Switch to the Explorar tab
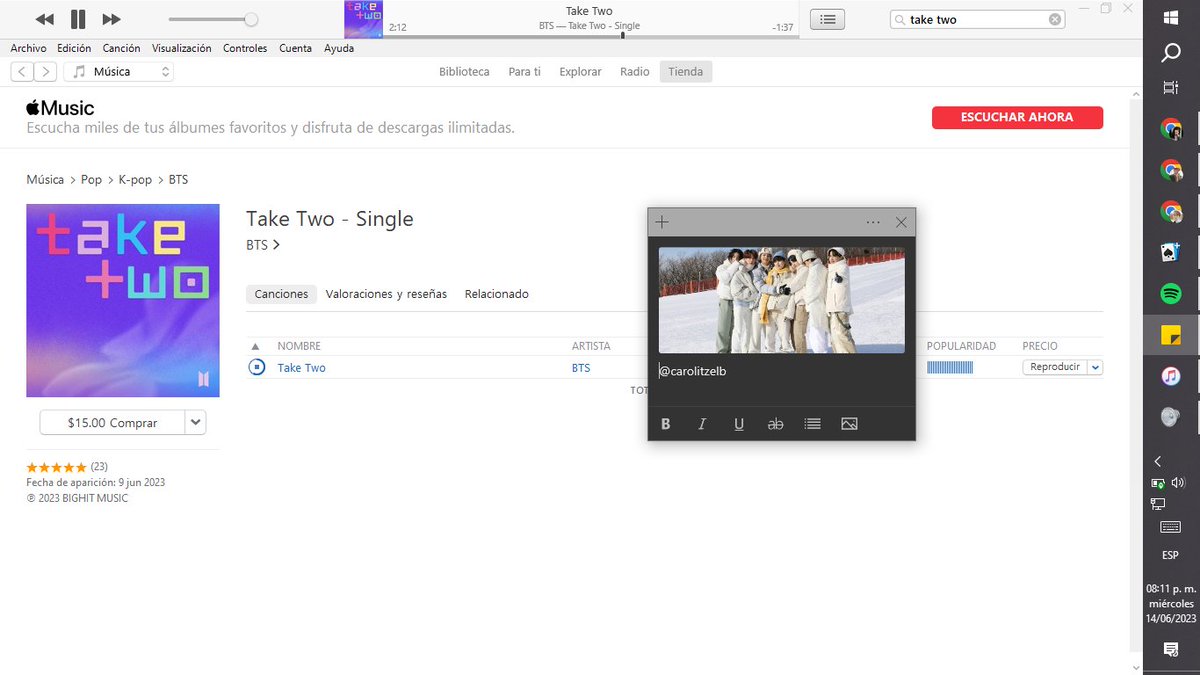This screenshot has height=675, width=1200. coord(580,72)
